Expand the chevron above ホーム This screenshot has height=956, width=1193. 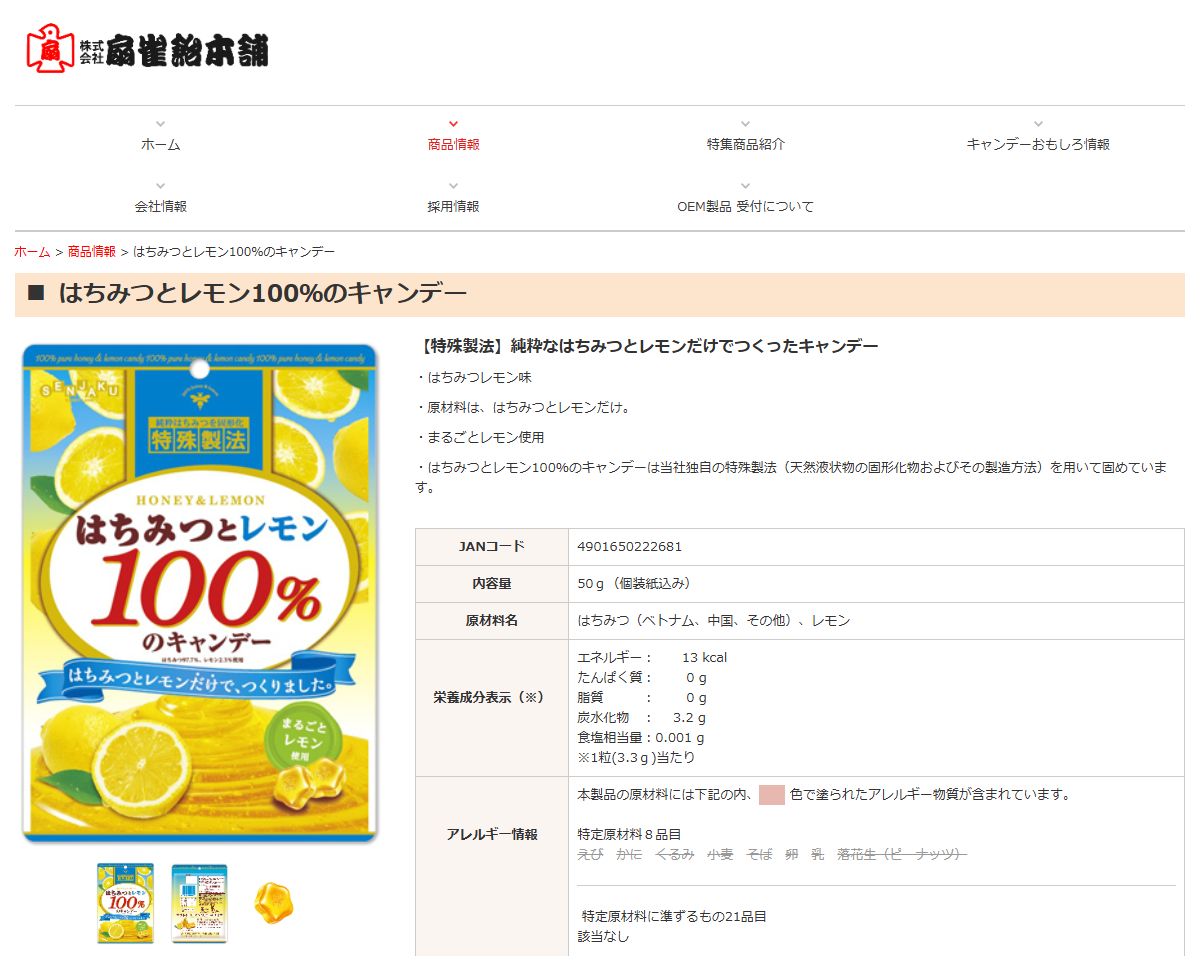tap(161, 124)
